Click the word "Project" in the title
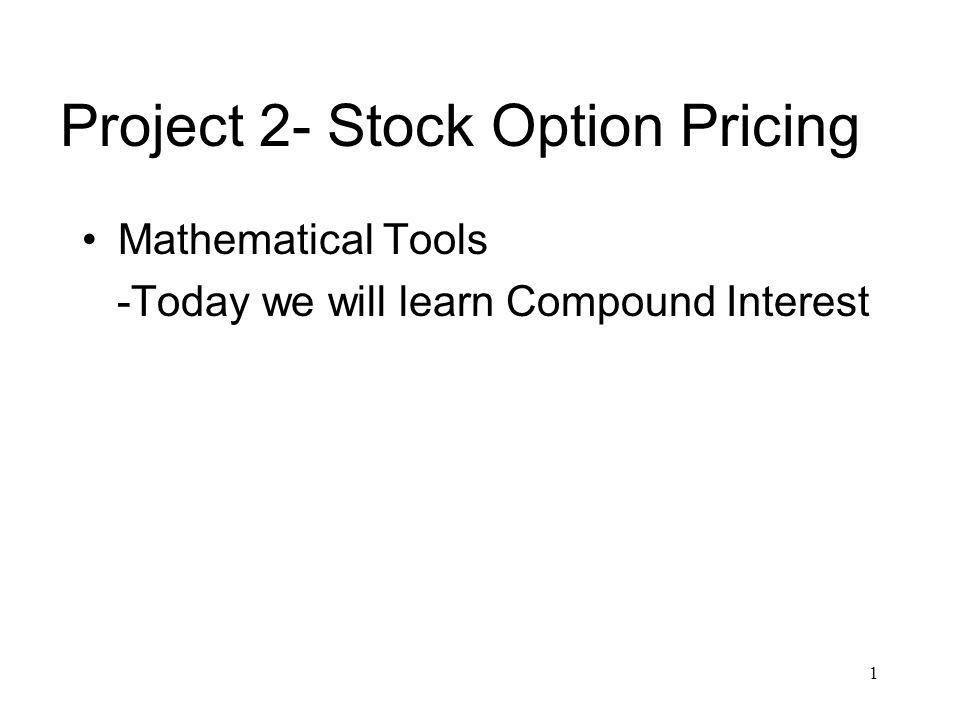Image resolution: width=960 pixels, height=720 pixels. (152, 128)
